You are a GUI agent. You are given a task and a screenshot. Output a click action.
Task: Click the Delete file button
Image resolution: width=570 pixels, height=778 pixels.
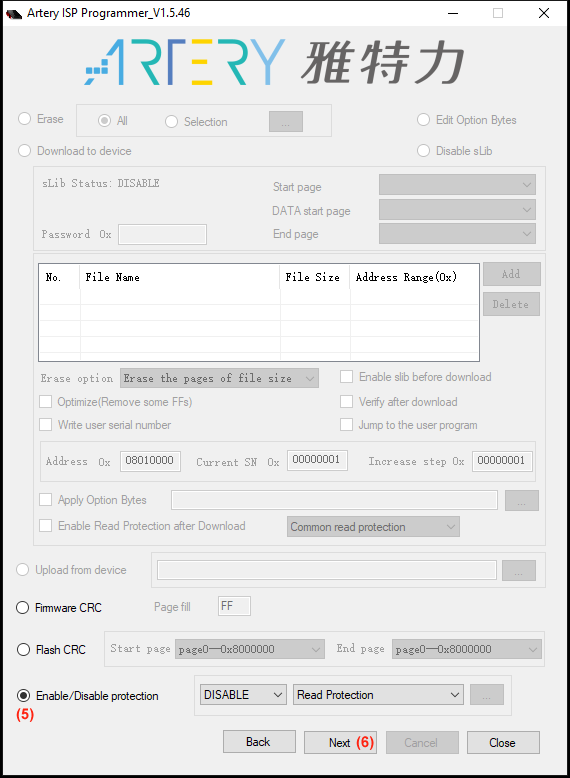click(x=511, y=304)
